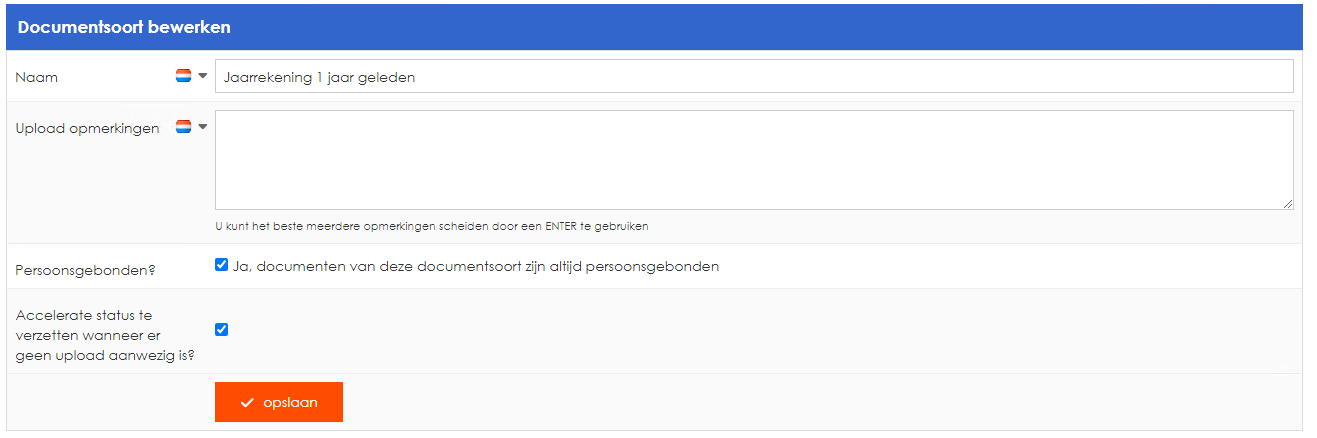
Task: Focus the Upload opmerkingen text area
Action: point(754,160)
